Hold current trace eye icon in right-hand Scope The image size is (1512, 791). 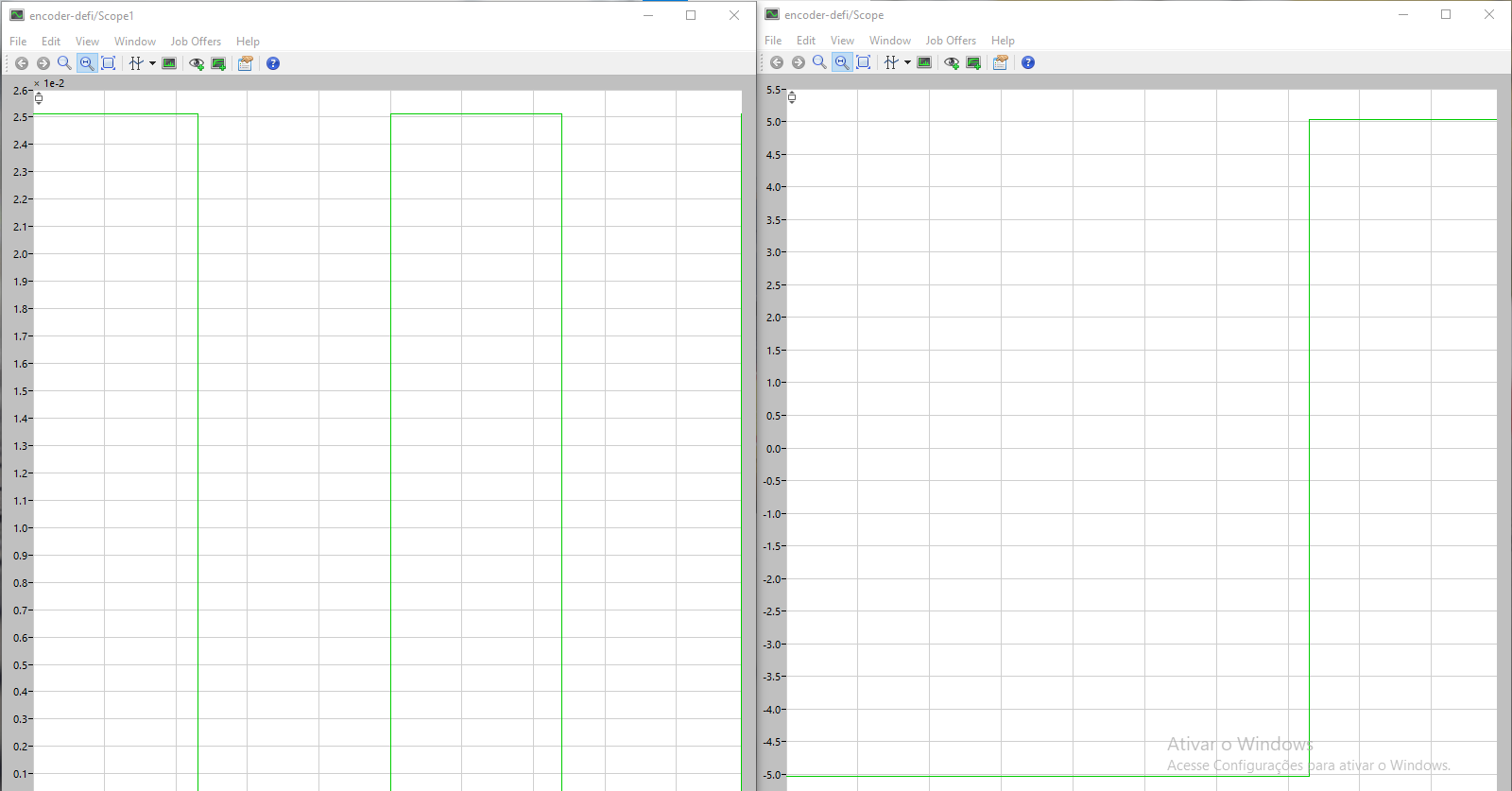click(x=952, y=62)
